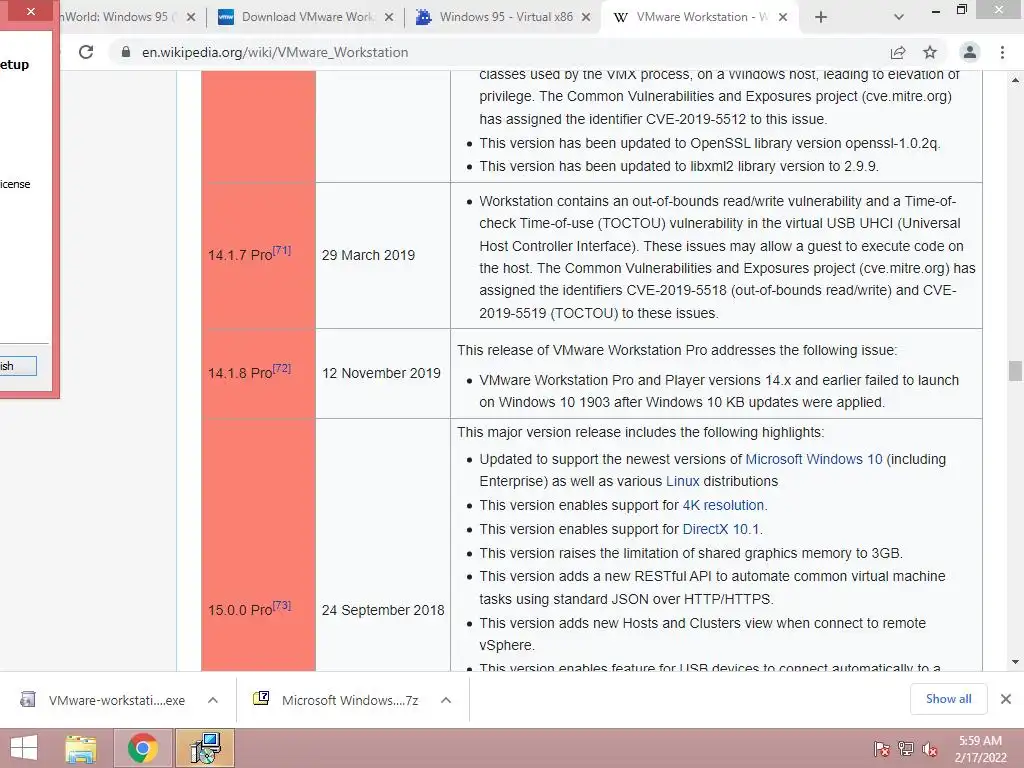Click the scrollbar down arrow
This screenshot has height=768, width=1024.
point(1015,662)
